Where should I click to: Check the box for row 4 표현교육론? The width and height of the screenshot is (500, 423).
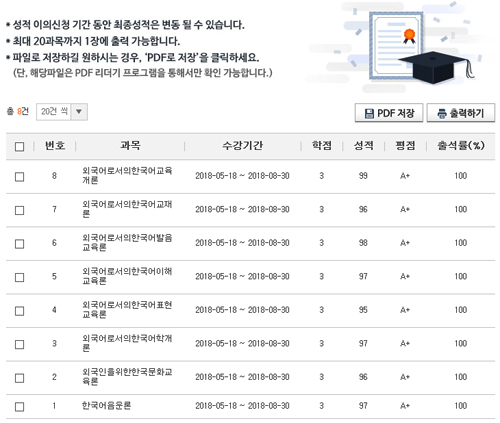click(20, 311)
